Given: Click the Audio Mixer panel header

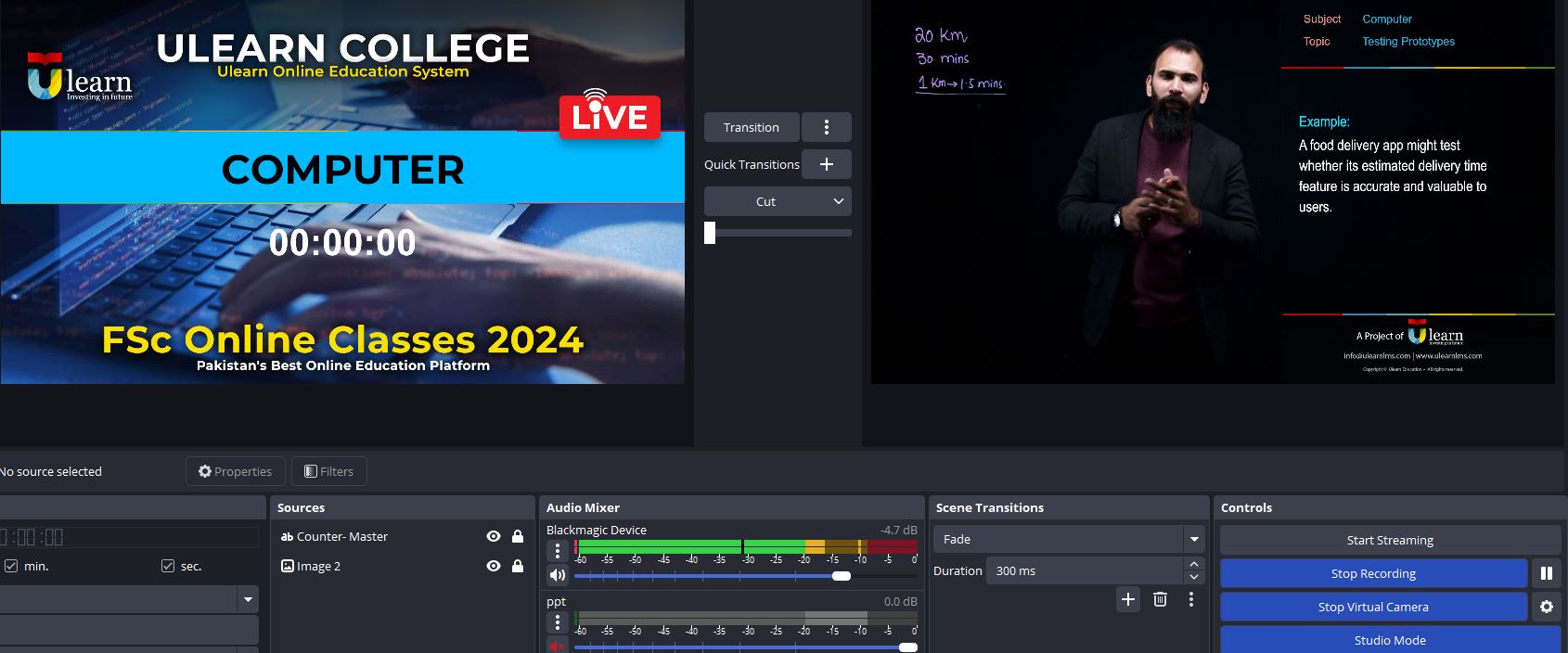Looking at the screenshot, I should click(x=732, y=507).
